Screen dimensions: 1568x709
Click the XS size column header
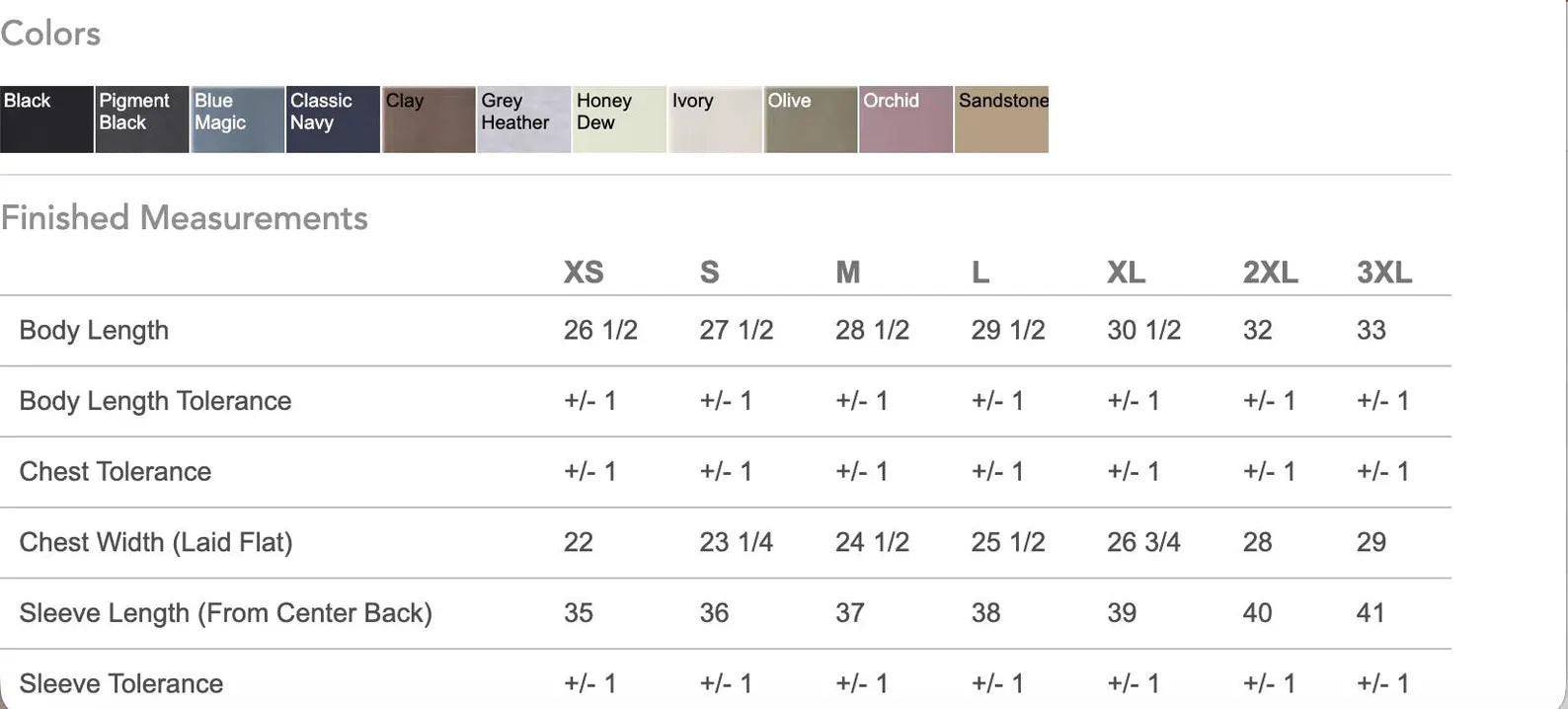584,273
